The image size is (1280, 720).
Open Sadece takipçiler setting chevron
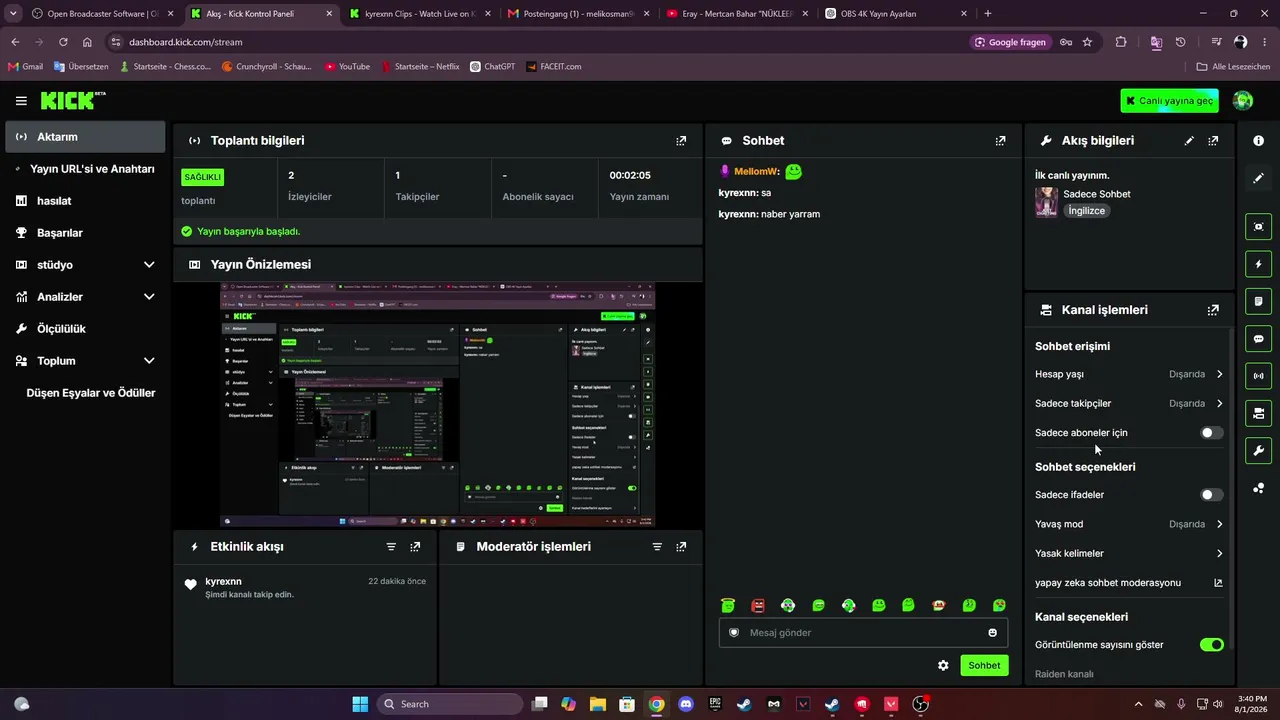(x=1219, y=404)
